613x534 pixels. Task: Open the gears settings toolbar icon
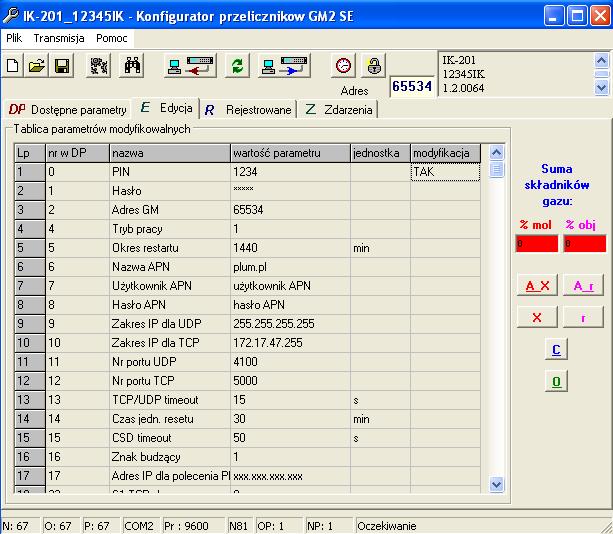pos(99,65)
